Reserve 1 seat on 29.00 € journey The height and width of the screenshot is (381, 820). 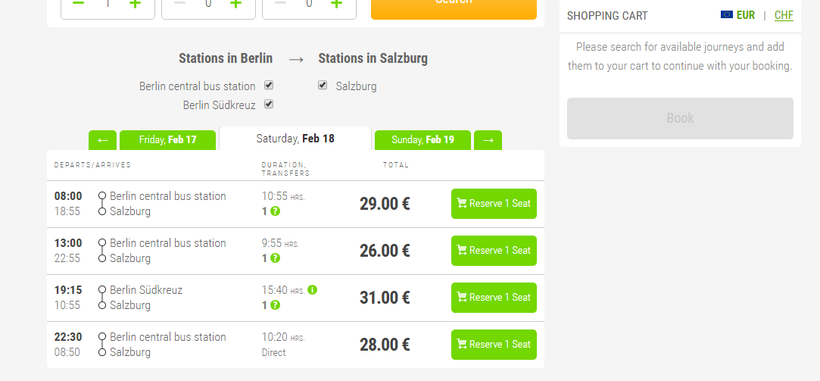click(x=494, y=204)
